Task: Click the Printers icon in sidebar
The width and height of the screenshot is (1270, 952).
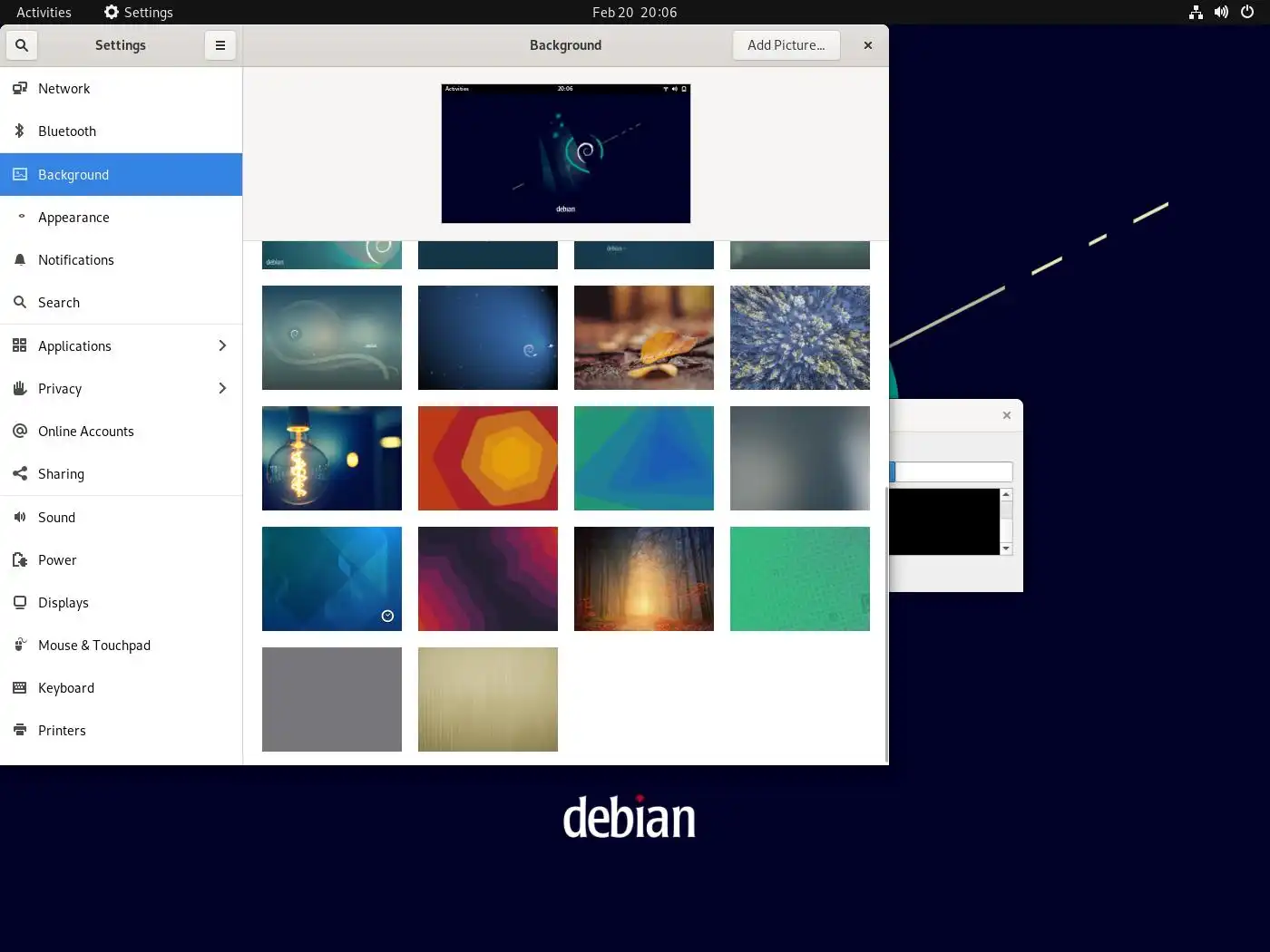Action: click(20, 730)
